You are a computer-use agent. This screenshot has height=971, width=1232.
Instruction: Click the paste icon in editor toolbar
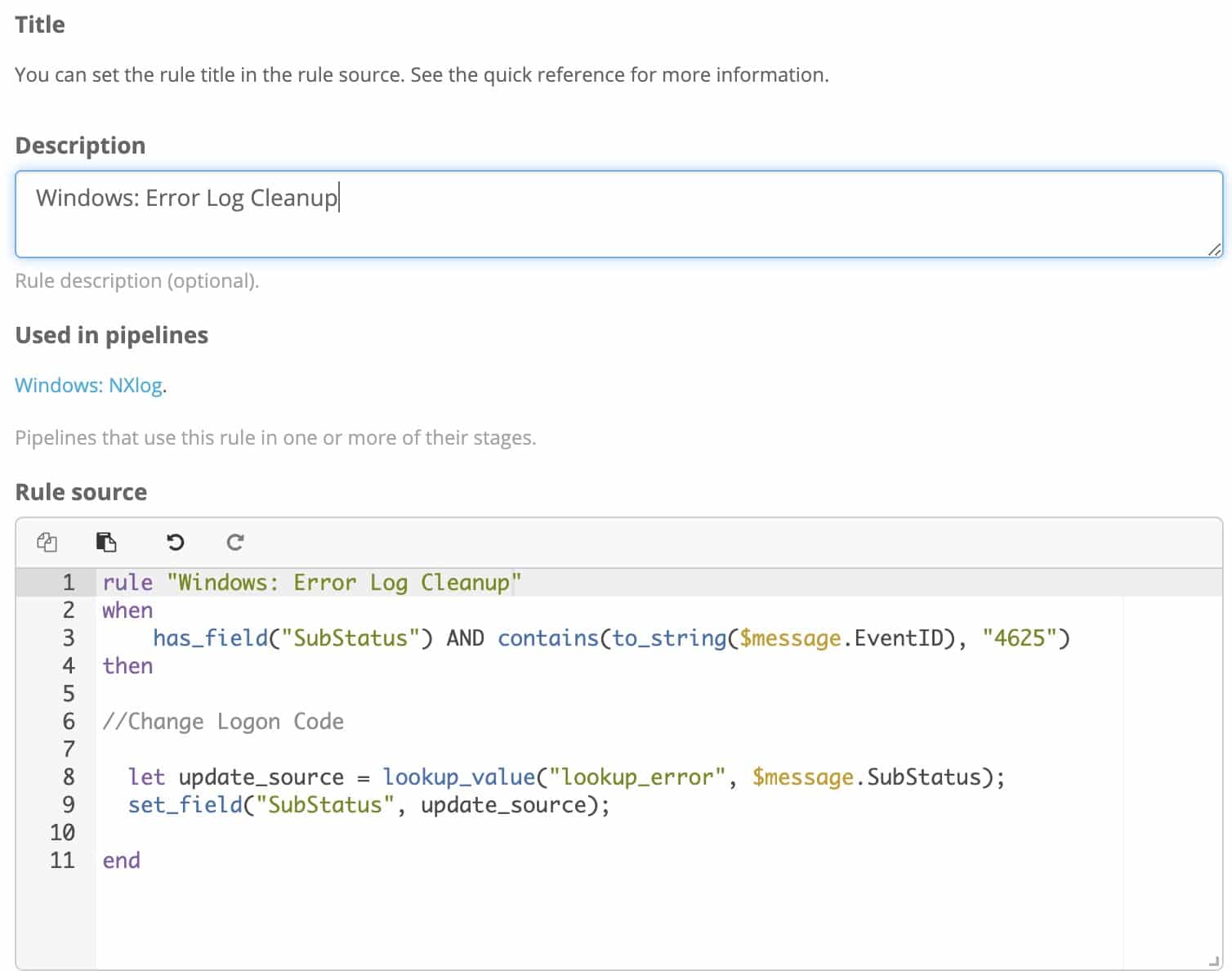tap(106, 542)
